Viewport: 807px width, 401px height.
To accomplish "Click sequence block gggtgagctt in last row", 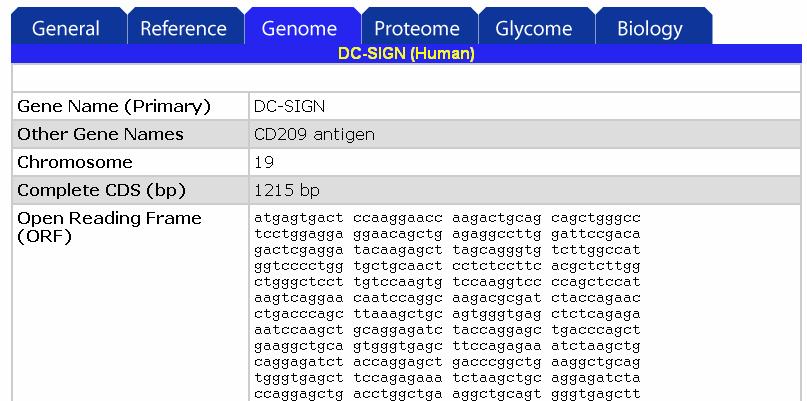I will [595, 394].
